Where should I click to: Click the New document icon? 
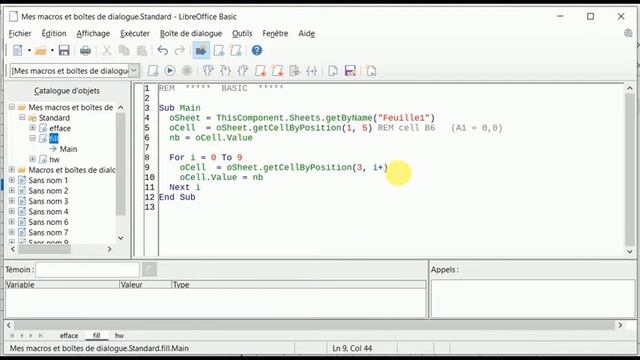click(x=18, y=51)
